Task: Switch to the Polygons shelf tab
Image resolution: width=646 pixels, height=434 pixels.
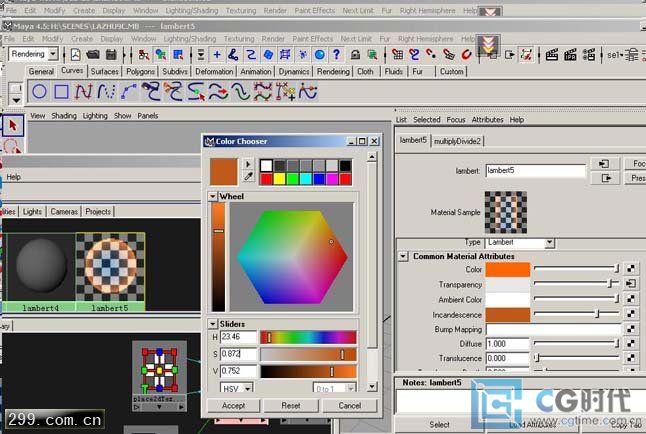Action: tap(140, 71)
